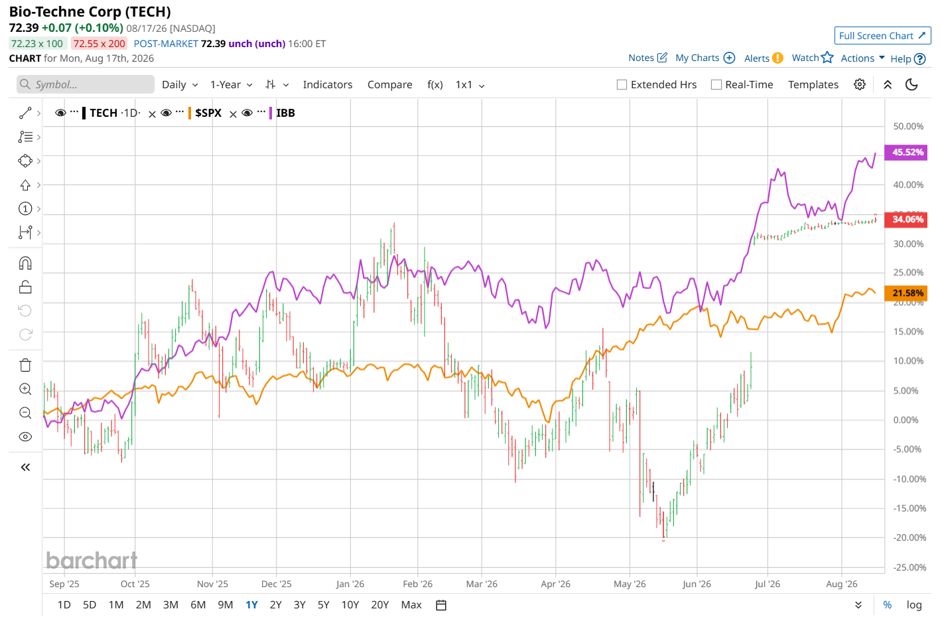Select the 3M time range
The image size is (940, 619).
tap(171, 605)
